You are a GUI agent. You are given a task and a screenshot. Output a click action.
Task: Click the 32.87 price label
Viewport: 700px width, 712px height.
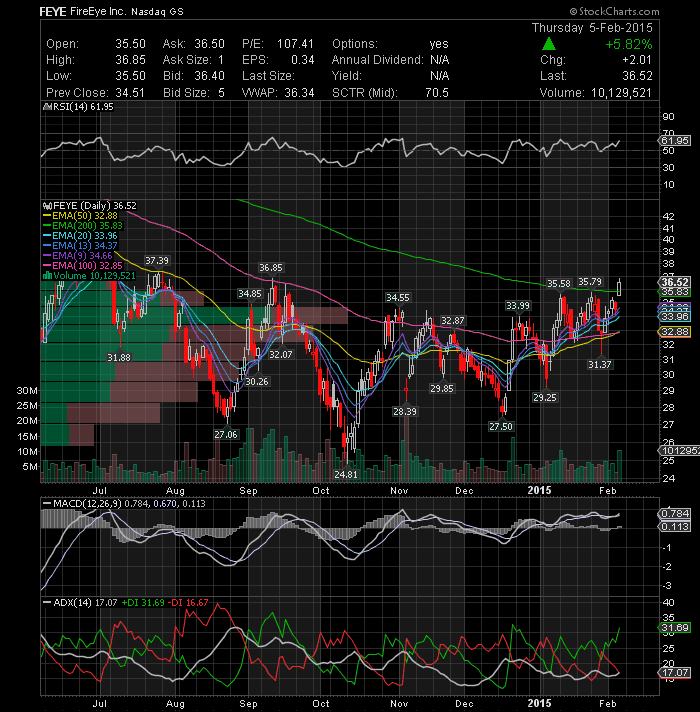point(453,321)
